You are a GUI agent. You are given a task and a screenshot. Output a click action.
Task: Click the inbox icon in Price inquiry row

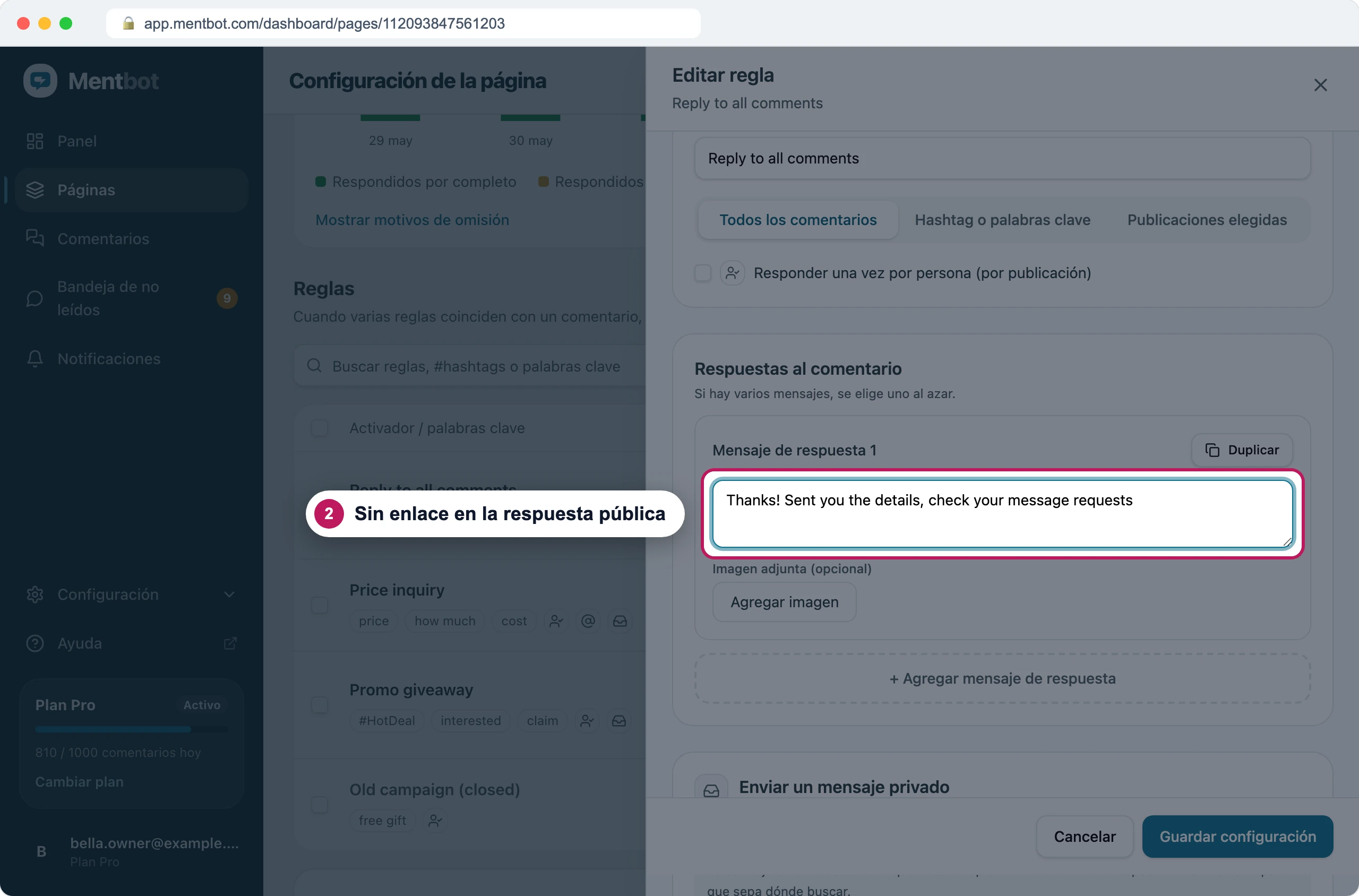pos(620,621)
